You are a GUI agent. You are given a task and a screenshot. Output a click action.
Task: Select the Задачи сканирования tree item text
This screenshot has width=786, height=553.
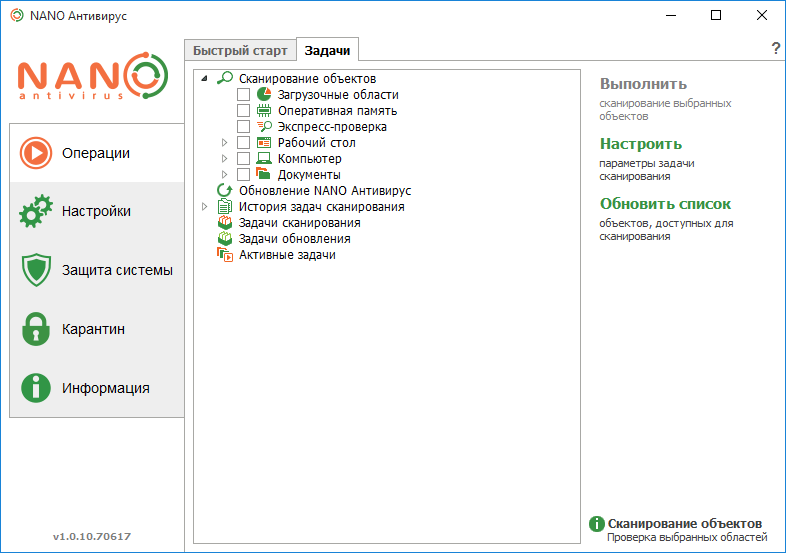click(x=299, y=223)
